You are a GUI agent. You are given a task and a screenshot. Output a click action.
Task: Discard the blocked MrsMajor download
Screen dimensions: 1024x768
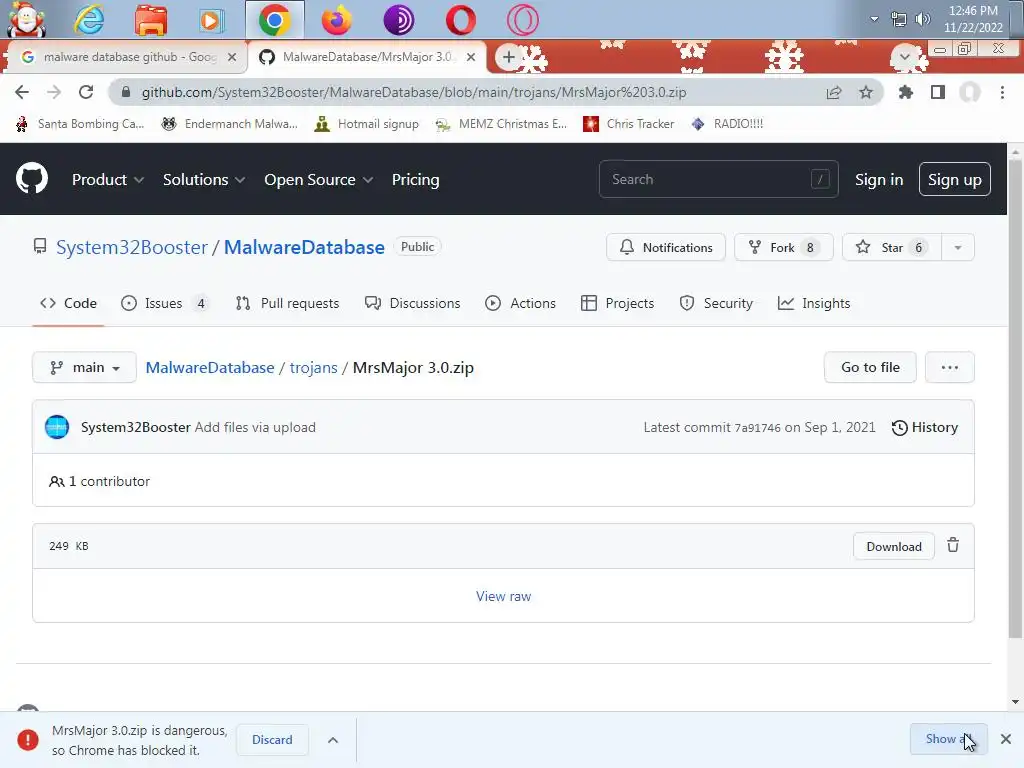click(272, 740)
